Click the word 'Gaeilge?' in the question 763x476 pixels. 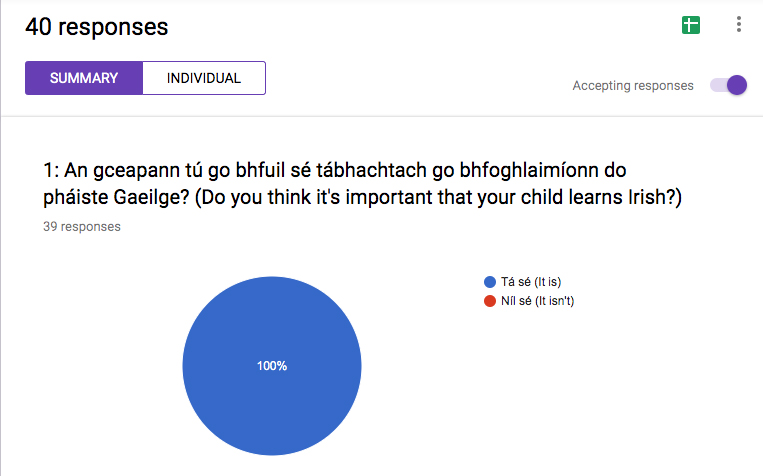[x=151, y=198]
